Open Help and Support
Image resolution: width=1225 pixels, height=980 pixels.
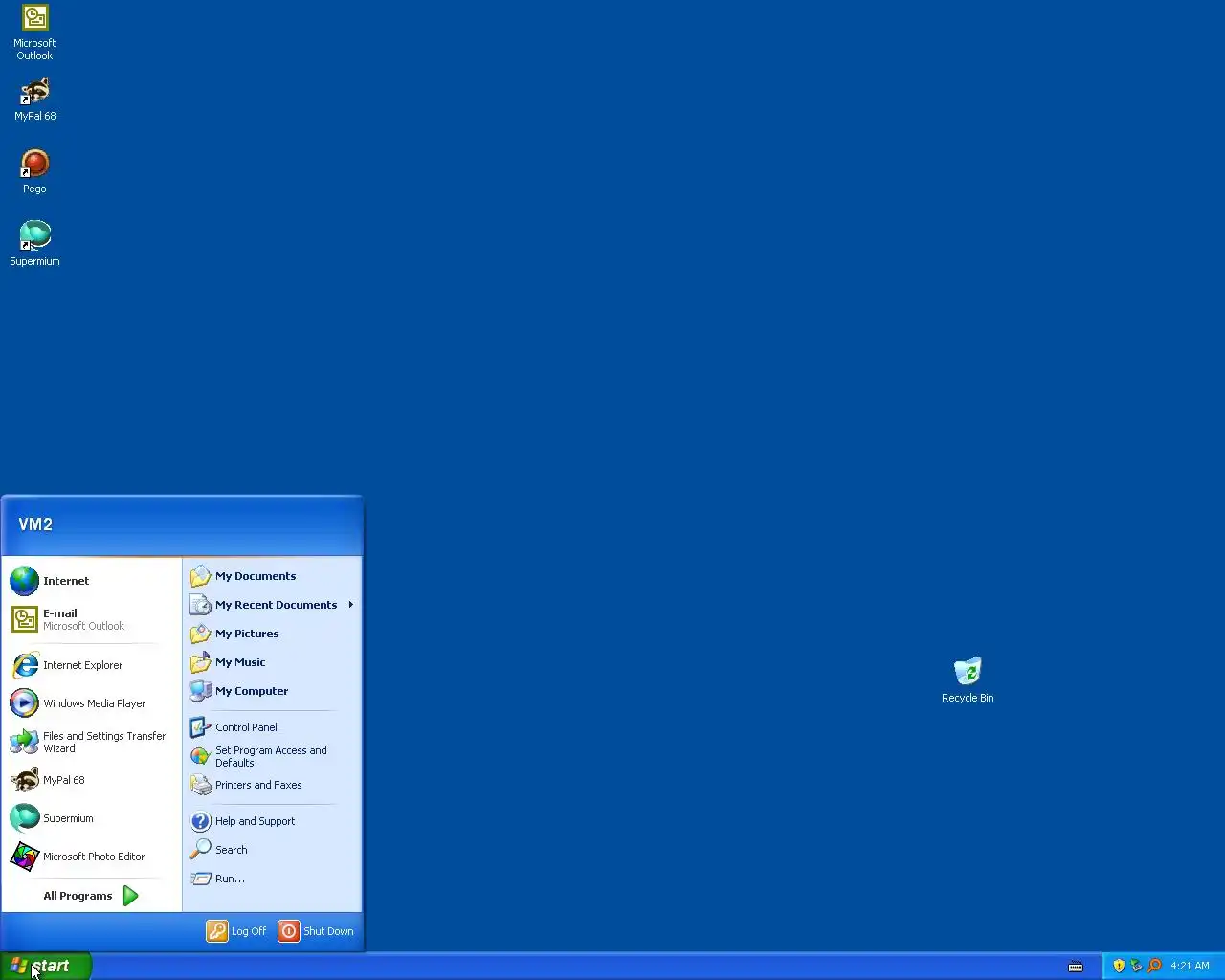(273, 821)
